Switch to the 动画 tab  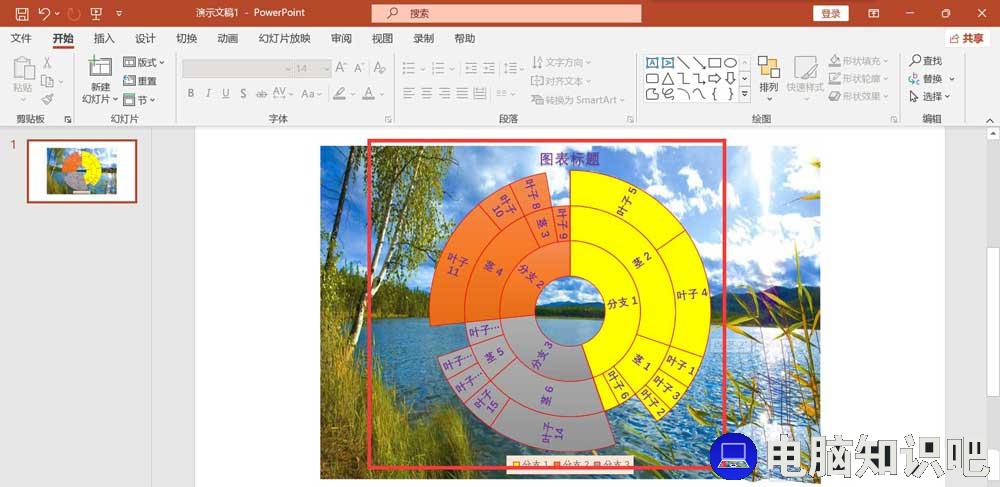228,38
